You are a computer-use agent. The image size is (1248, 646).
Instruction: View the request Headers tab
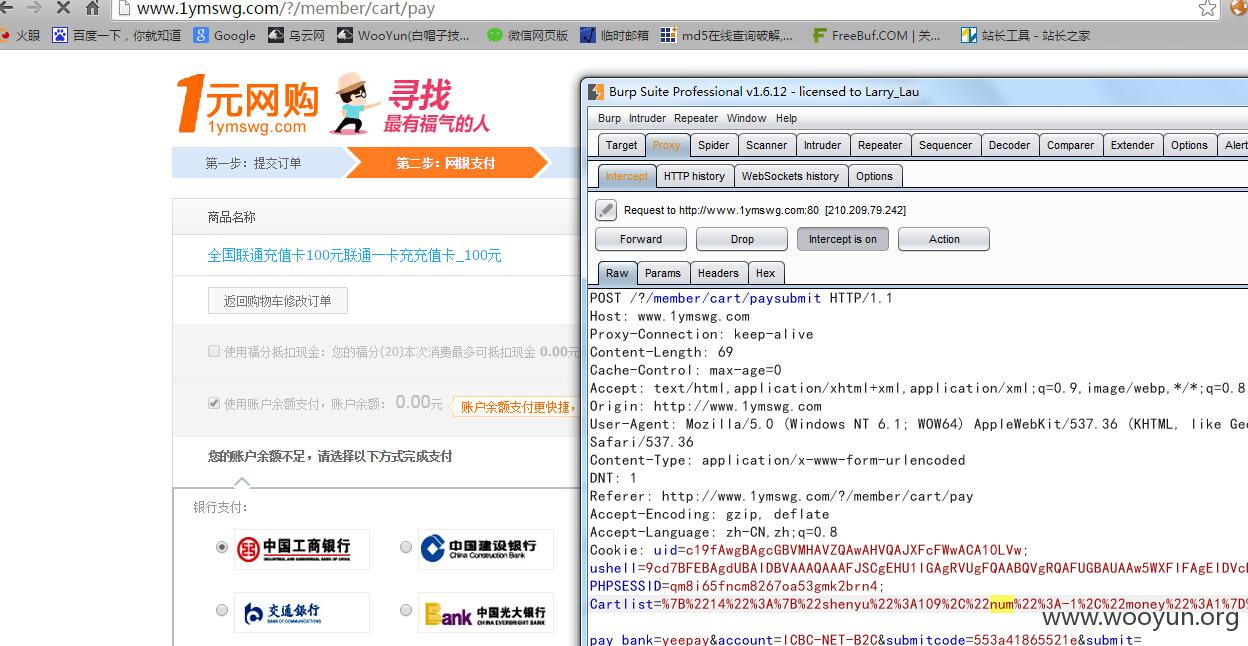[718, 273]
